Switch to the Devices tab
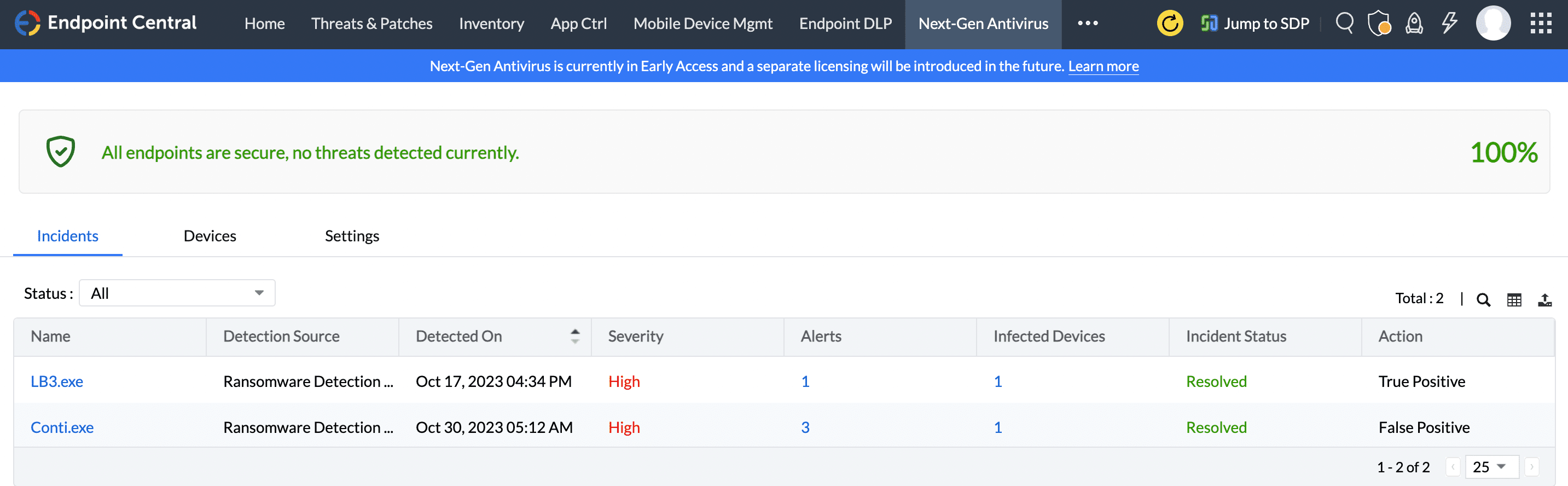This screenshot has width=1568, height=486. pyautogui.click(x=210, y=236)
